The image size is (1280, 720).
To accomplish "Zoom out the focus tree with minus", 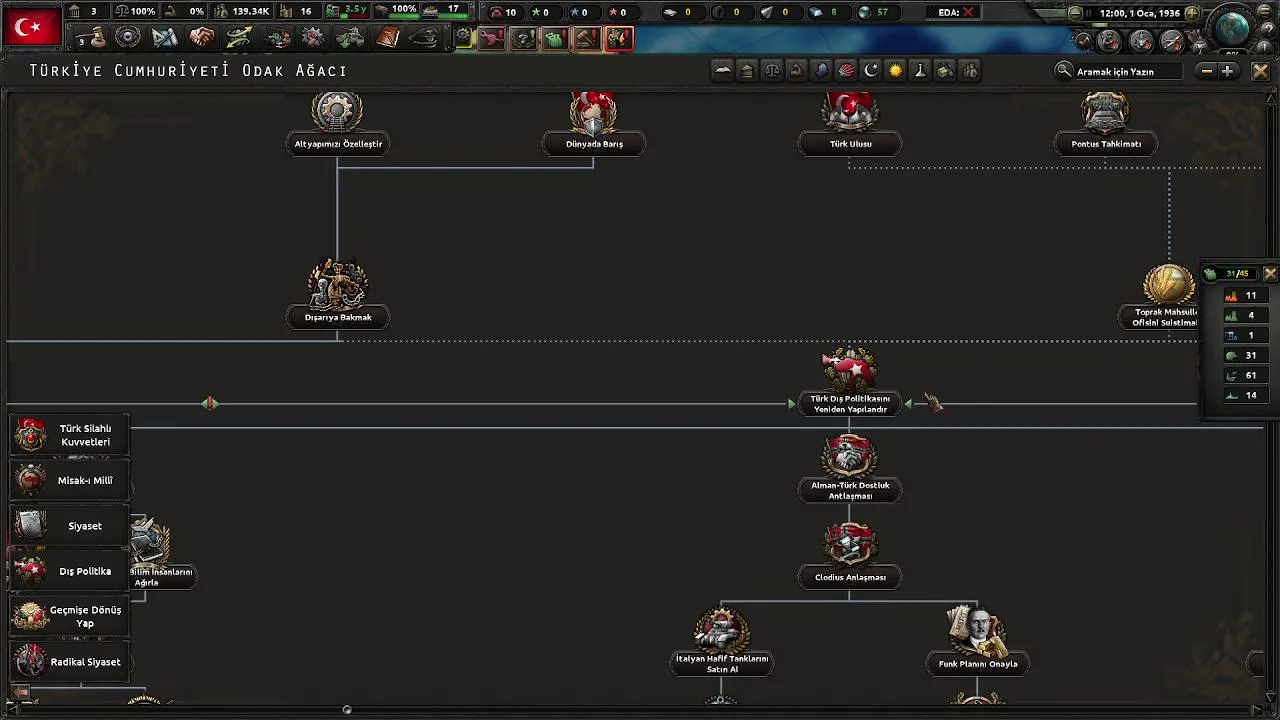I will tap(1207, 71).
